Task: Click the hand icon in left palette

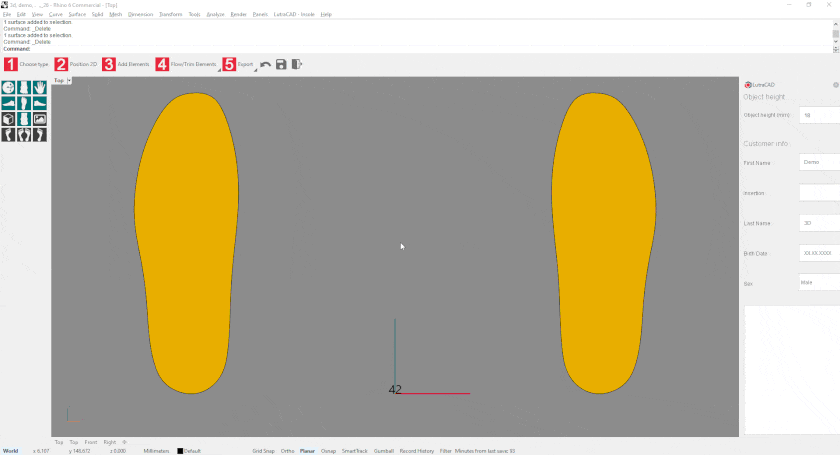Action: pos(39,88)
